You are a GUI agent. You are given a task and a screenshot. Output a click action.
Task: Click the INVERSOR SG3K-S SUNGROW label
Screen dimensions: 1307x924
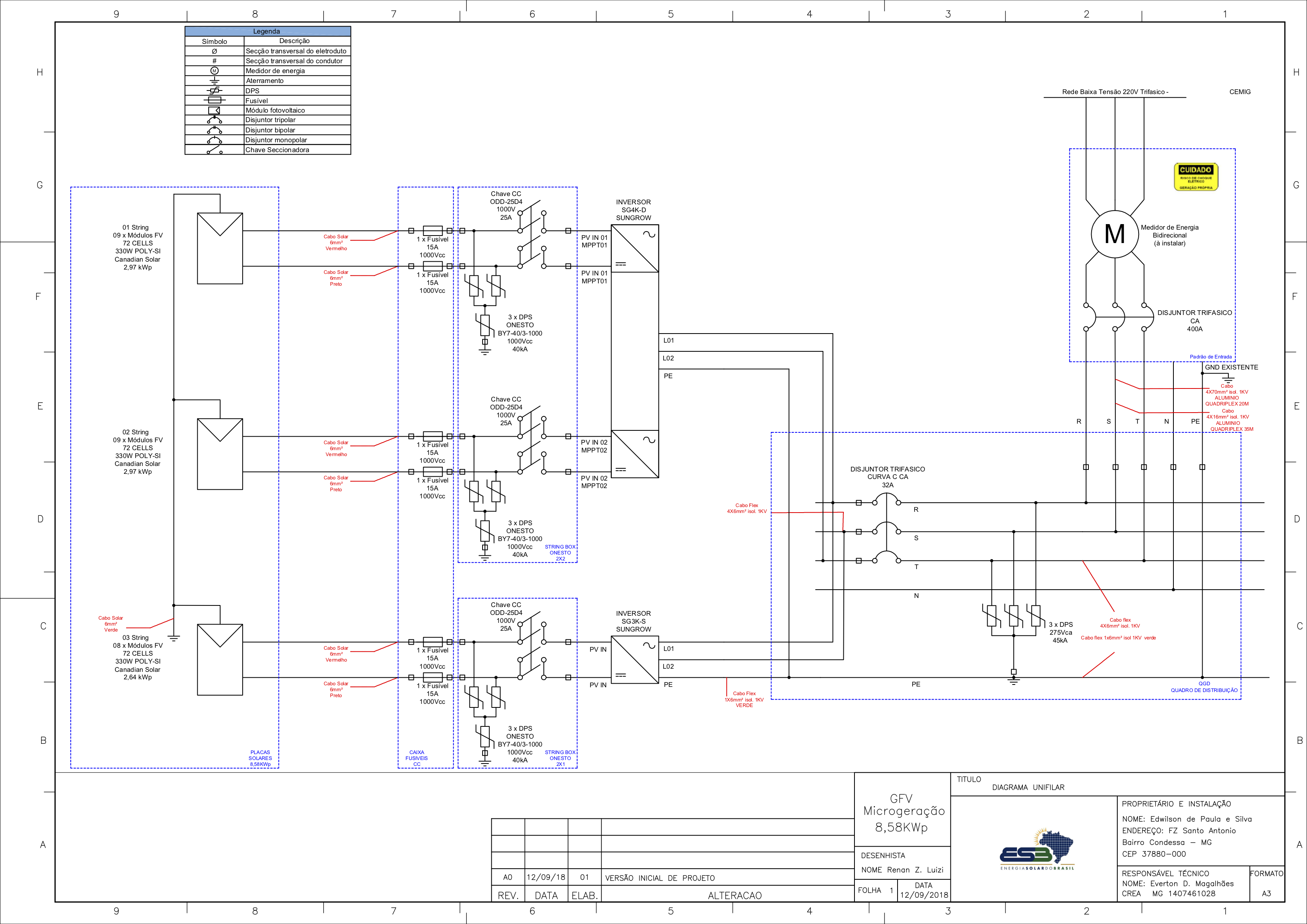633,621
